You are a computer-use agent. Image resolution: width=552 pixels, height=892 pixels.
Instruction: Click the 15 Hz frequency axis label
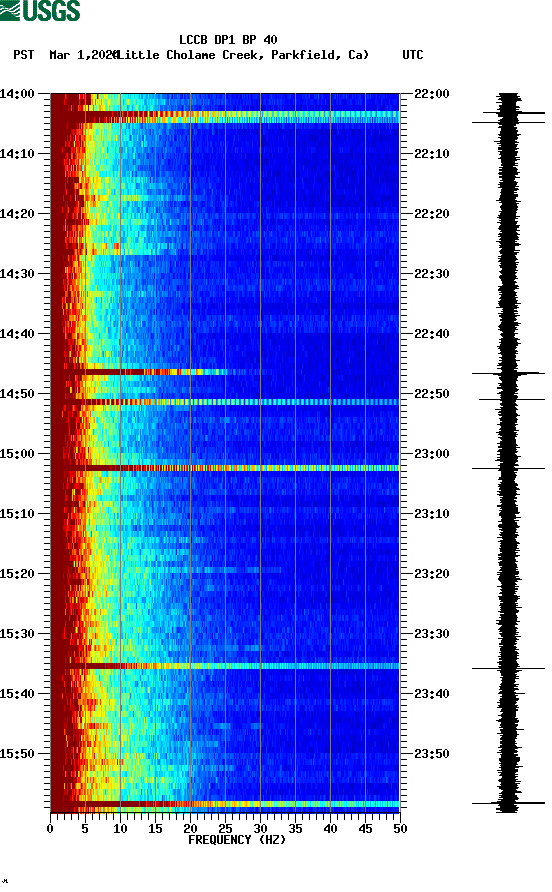tap(155, 829)
